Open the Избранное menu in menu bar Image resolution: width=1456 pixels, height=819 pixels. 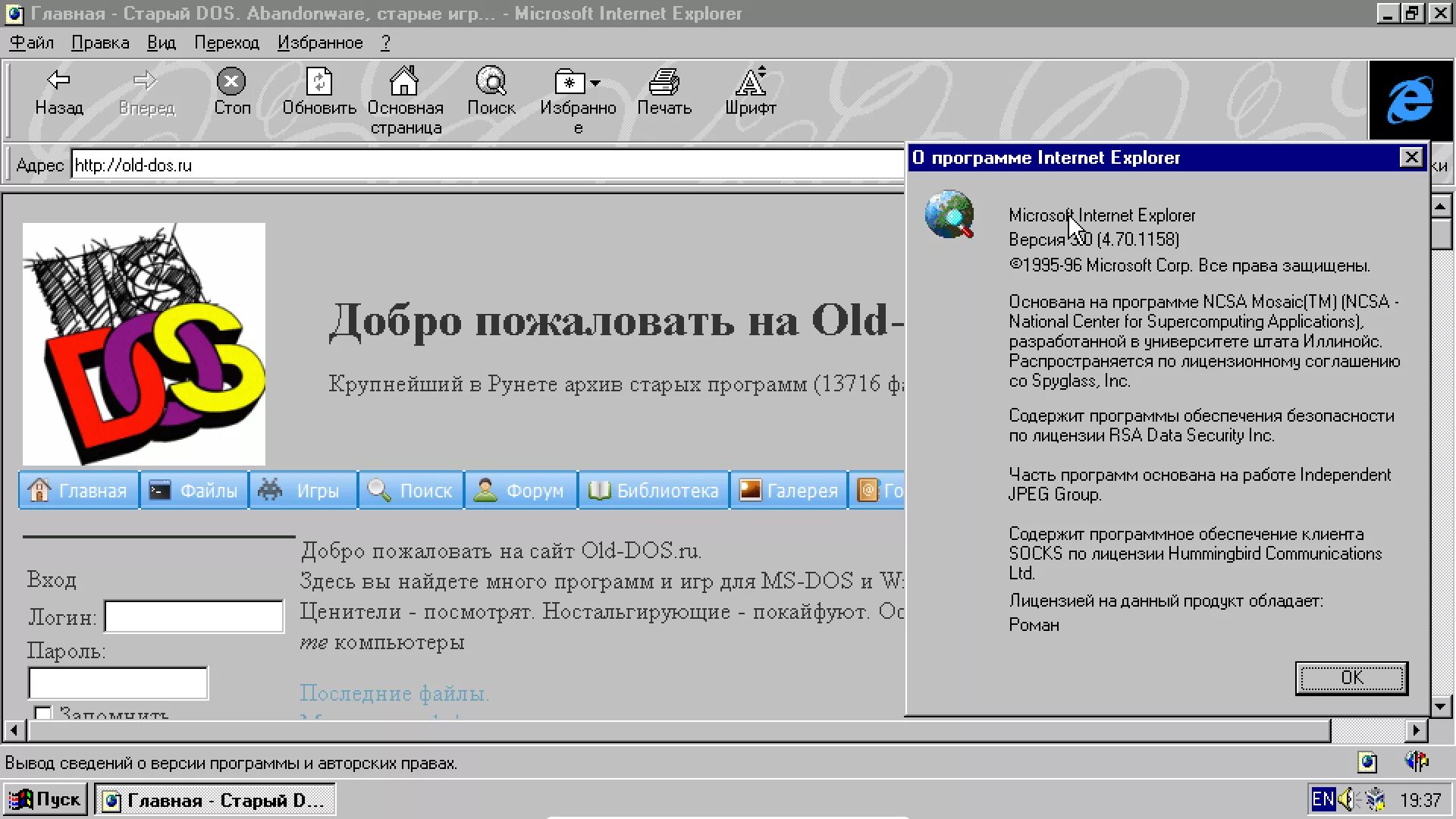tap(319, 43)
